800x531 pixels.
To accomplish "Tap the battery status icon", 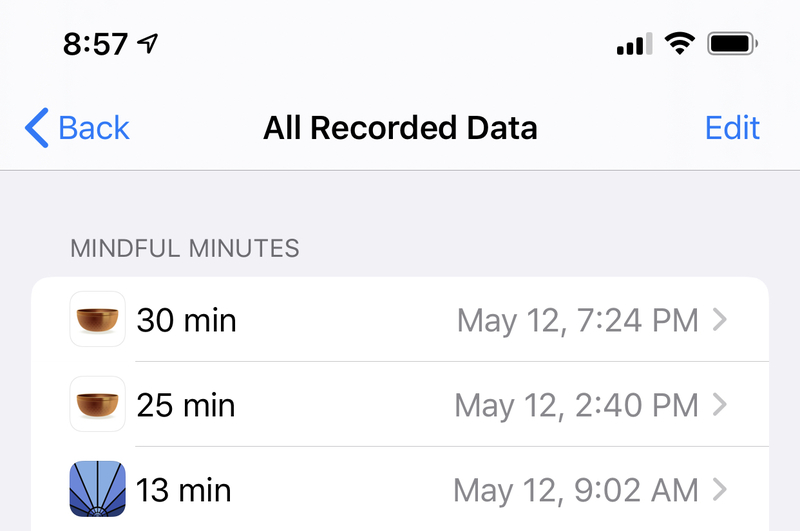I will (732, 43).
